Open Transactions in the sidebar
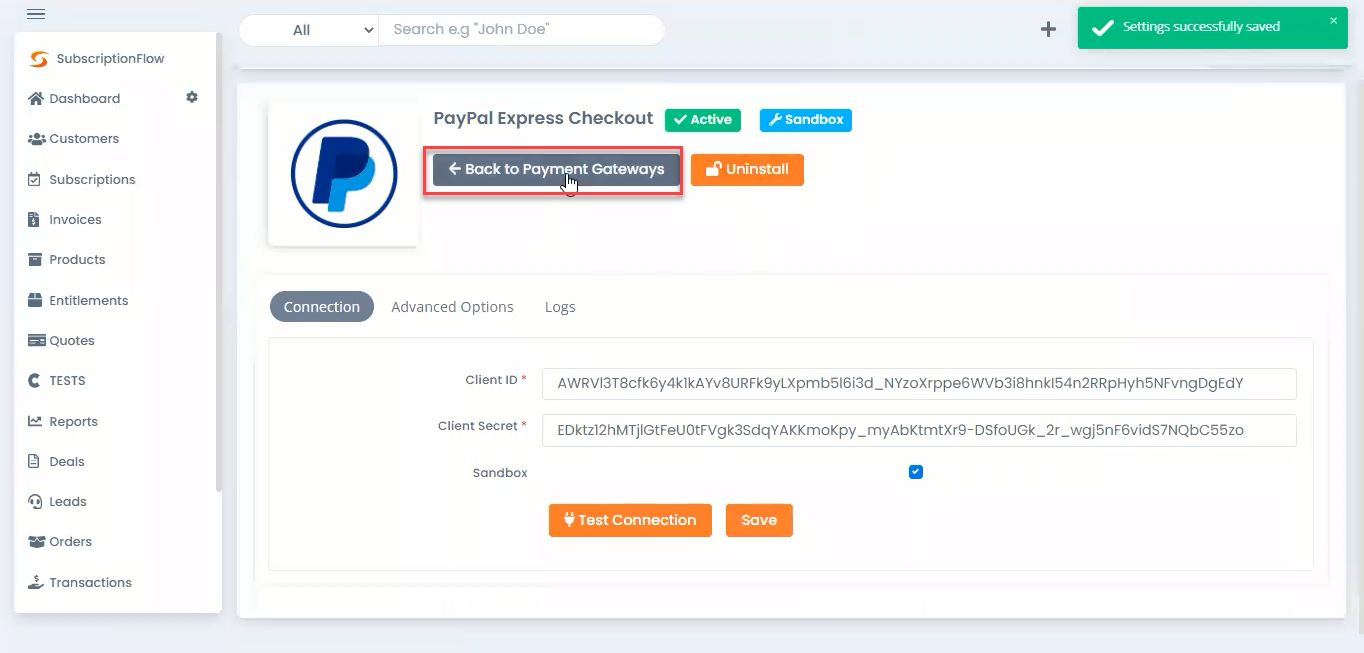 91,583
